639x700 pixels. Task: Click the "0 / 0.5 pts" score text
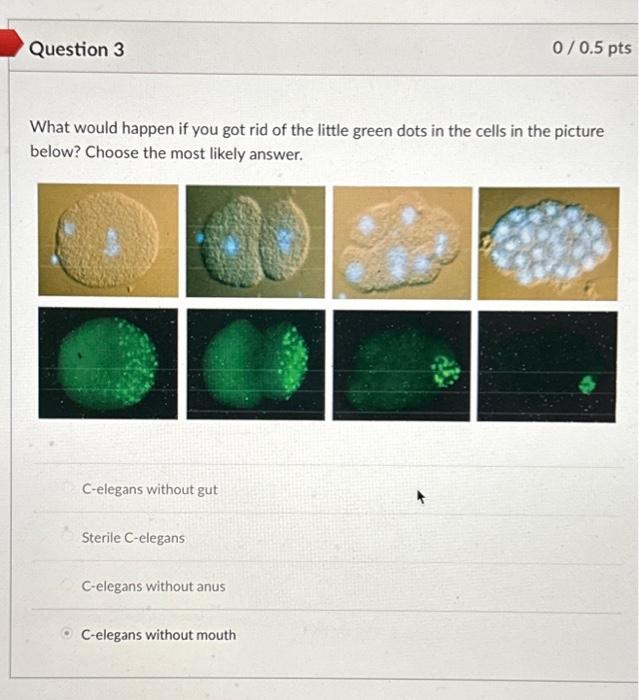[592, 47]
